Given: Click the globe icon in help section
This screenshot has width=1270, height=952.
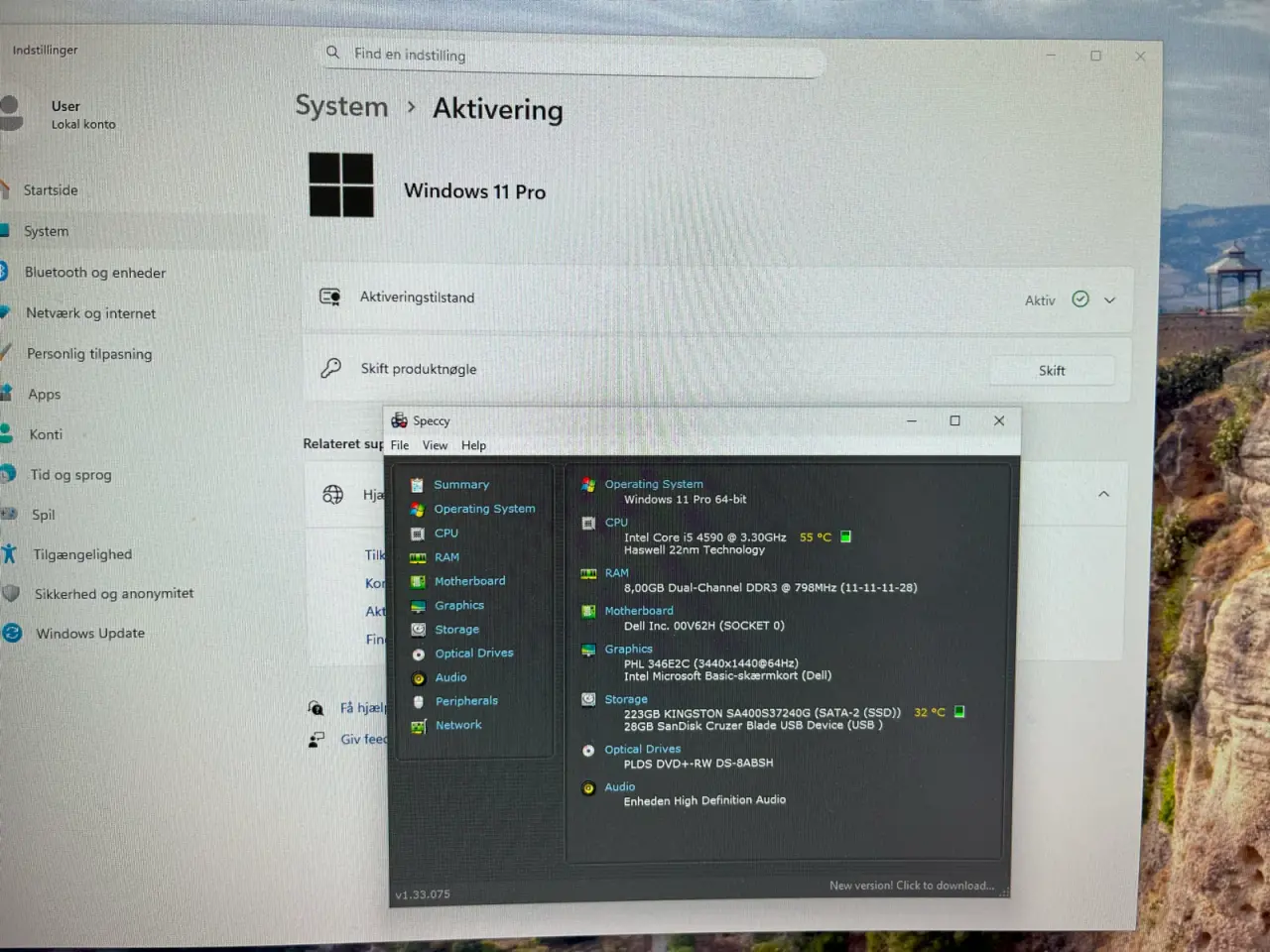Looking at the screenshot, I should coord(333,494).
